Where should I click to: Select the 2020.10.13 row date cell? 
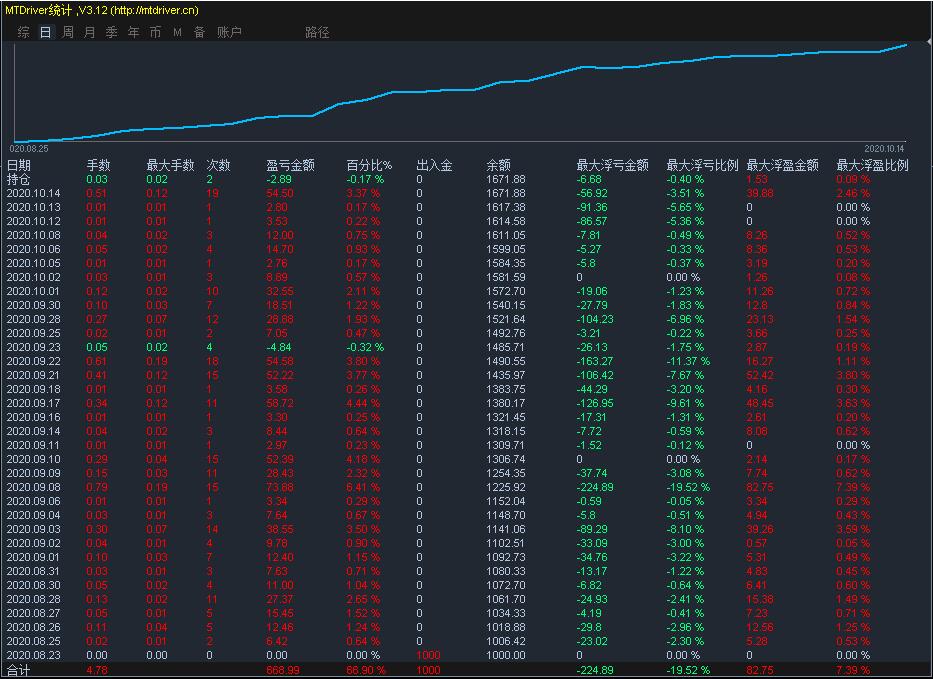pyautogui.click(x=33, y=207)
